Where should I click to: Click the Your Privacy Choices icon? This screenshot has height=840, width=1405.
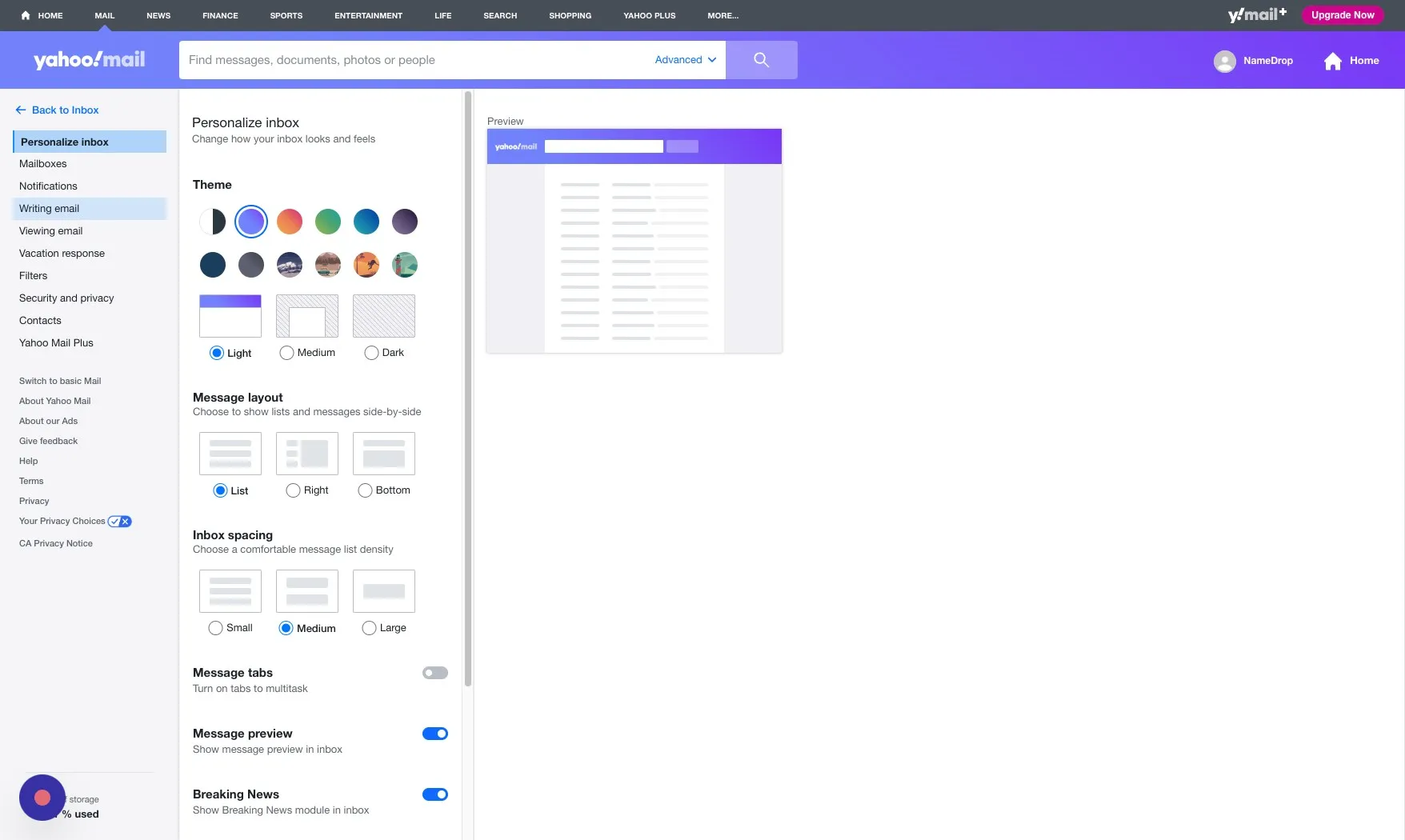tap(119, 522)
